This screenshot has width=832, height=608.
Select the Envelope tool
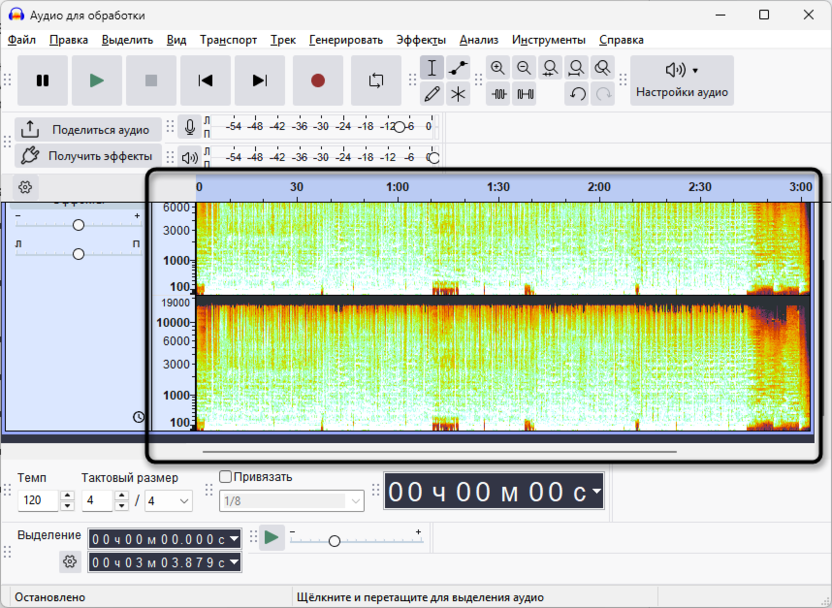click(458, 68)
